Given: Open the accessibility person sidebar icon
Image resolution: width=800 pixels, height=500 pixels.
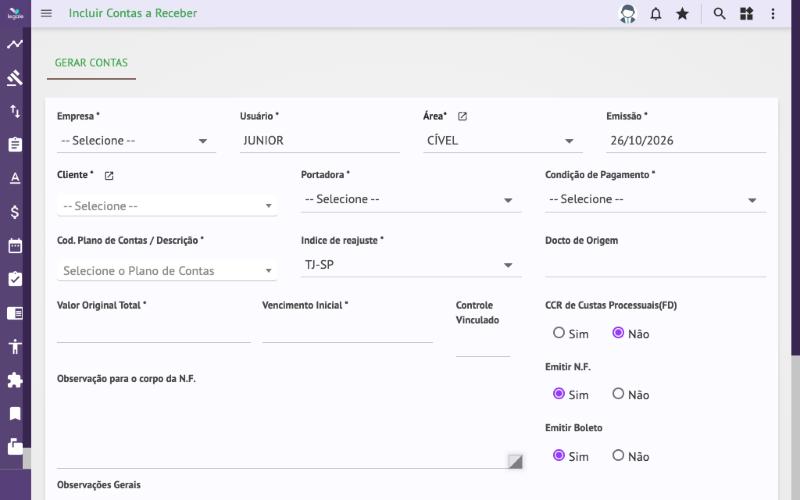Looking at the screenshot, I should 15,346.
